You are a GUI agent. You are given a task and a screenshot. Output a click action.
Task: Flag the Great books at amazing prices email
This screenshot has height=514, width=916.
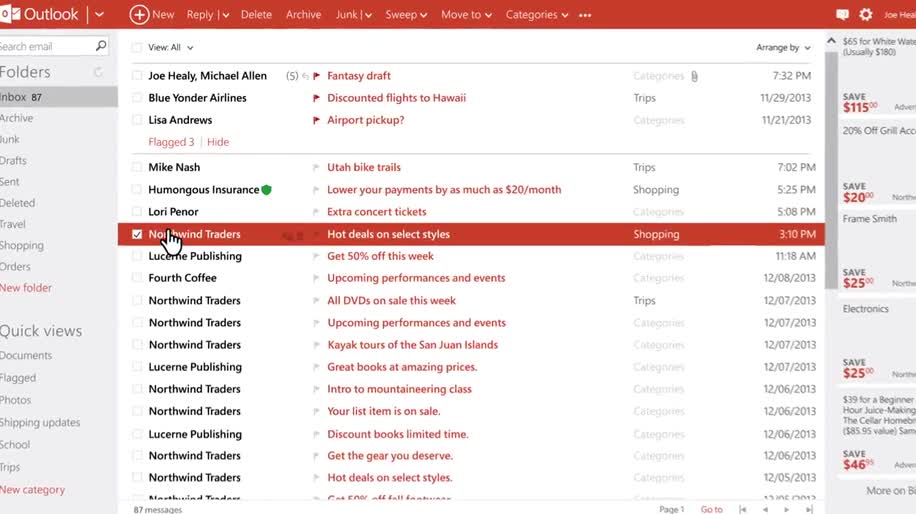point(316,367)
